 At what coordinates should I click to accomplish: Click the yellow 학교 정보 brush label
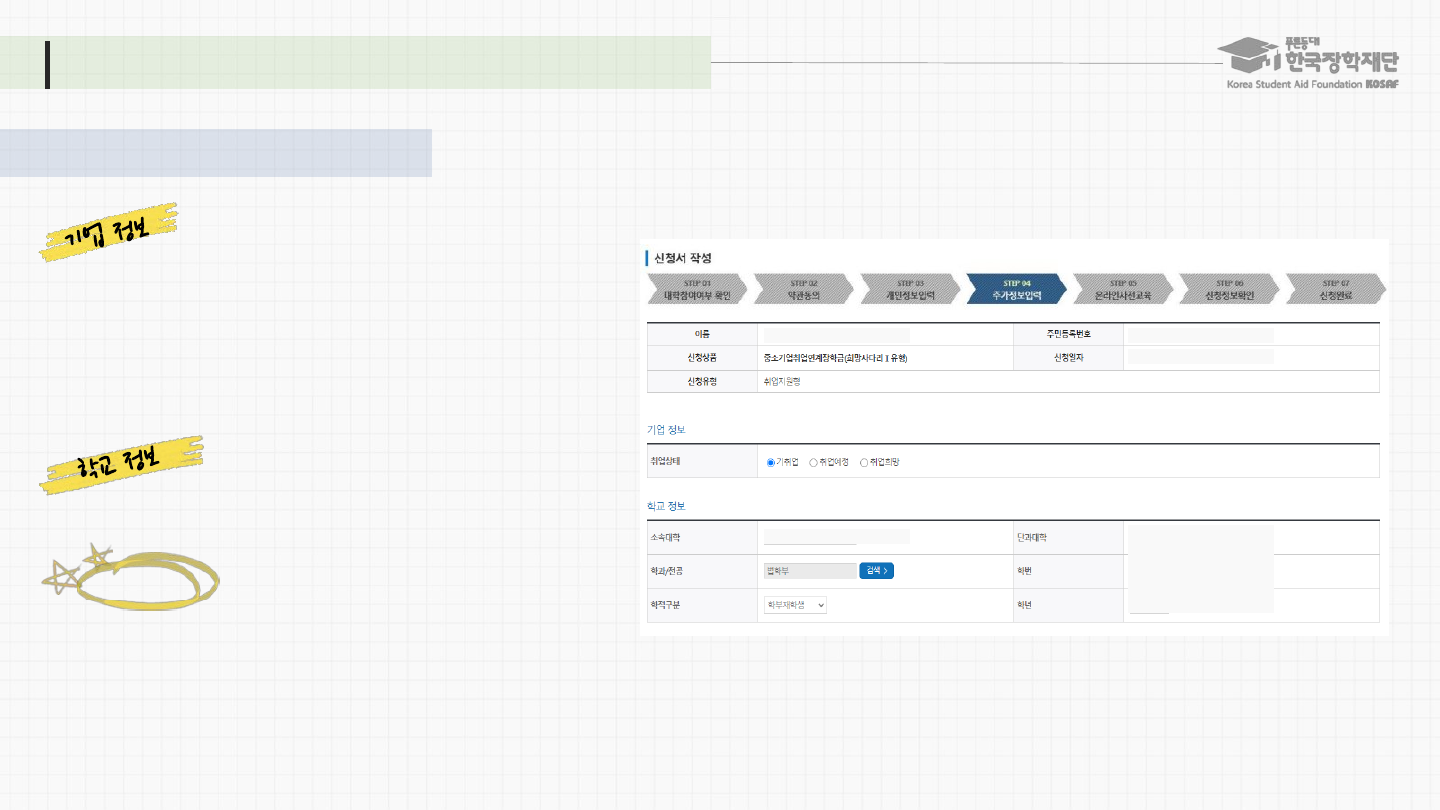point(120,464)
